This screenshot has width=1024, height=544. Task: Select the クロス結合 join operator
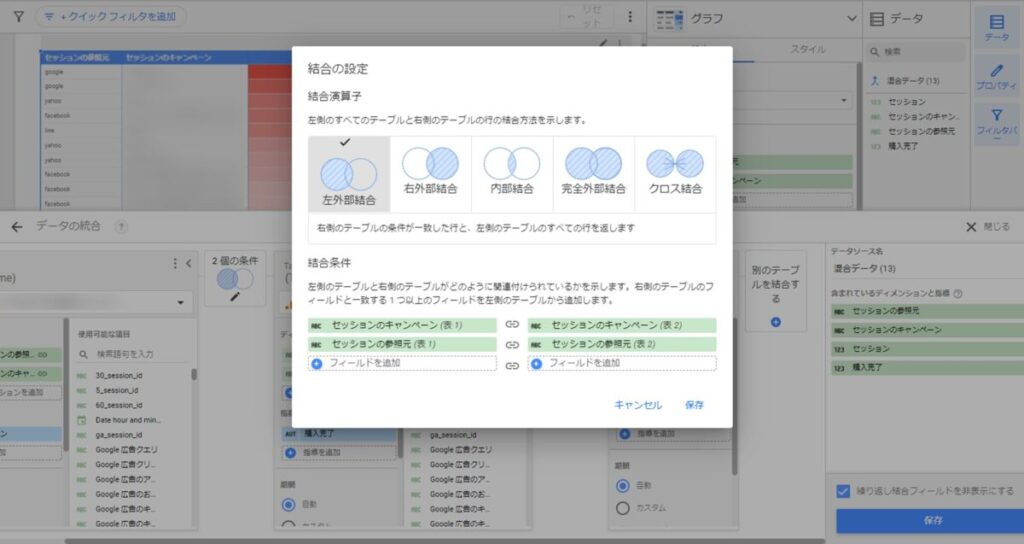click(x=675, y=174)
